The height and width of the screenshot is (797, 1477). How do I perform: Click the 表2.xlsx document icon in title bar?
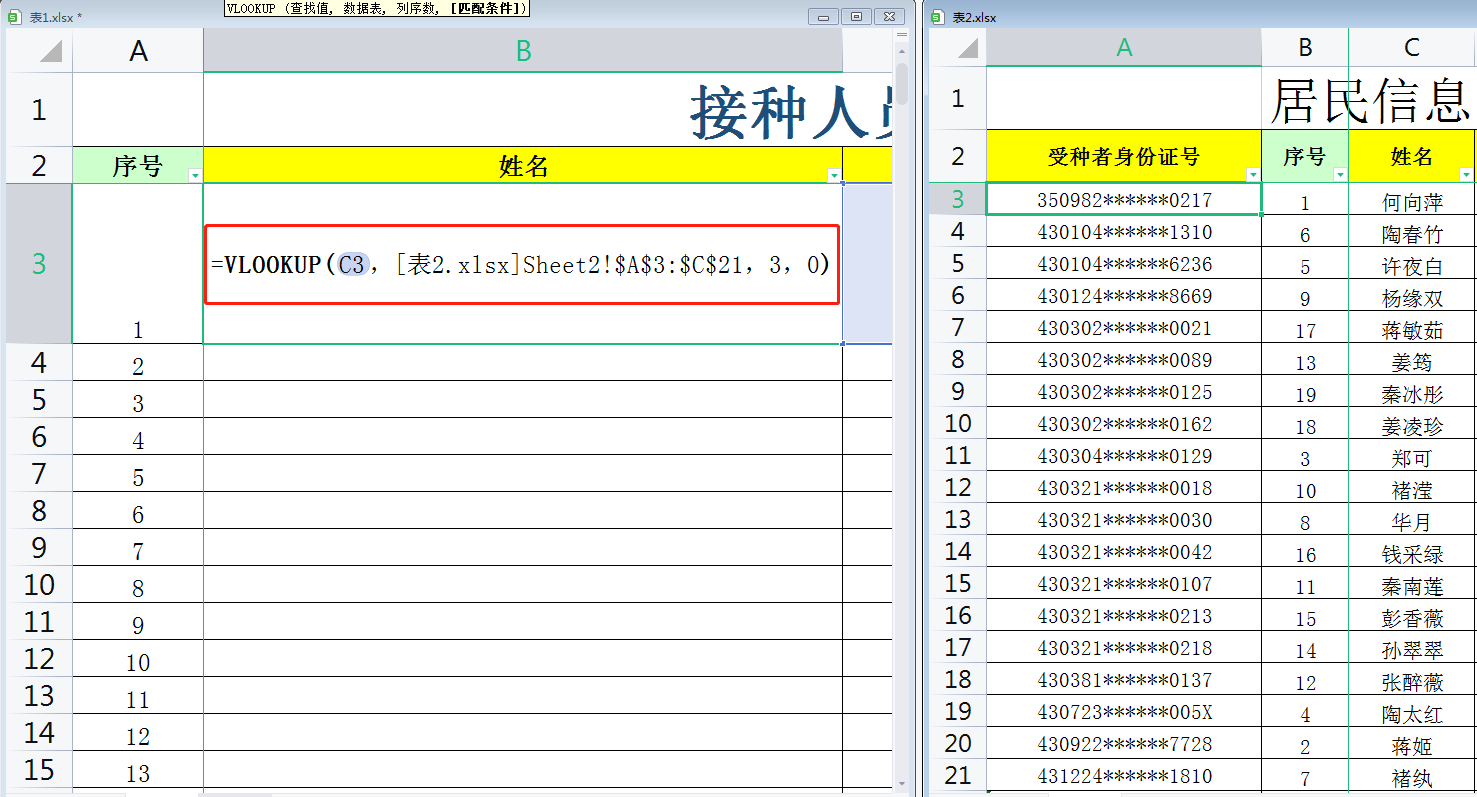click(x=937, y=17)
